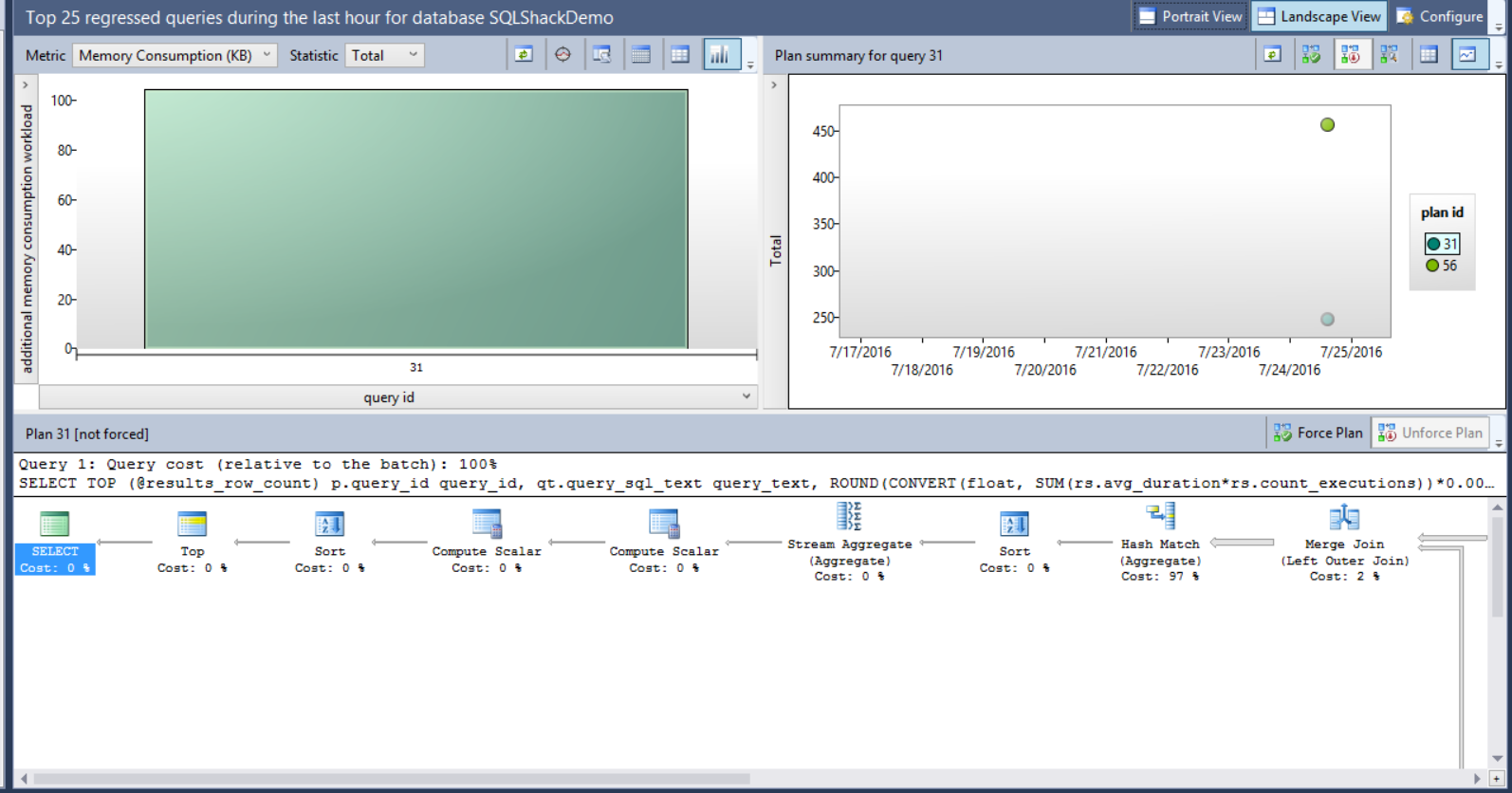Switch to Landscape View
The width and height of the screenshot is (1512, 793).
tap(1319, 16)
